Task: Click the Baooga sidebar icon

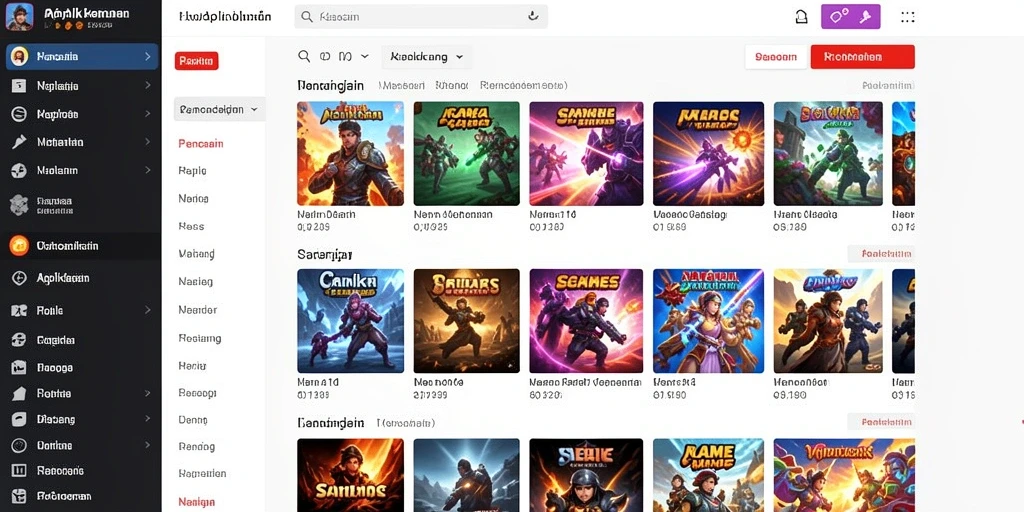Action: click(x=19, y=368)
